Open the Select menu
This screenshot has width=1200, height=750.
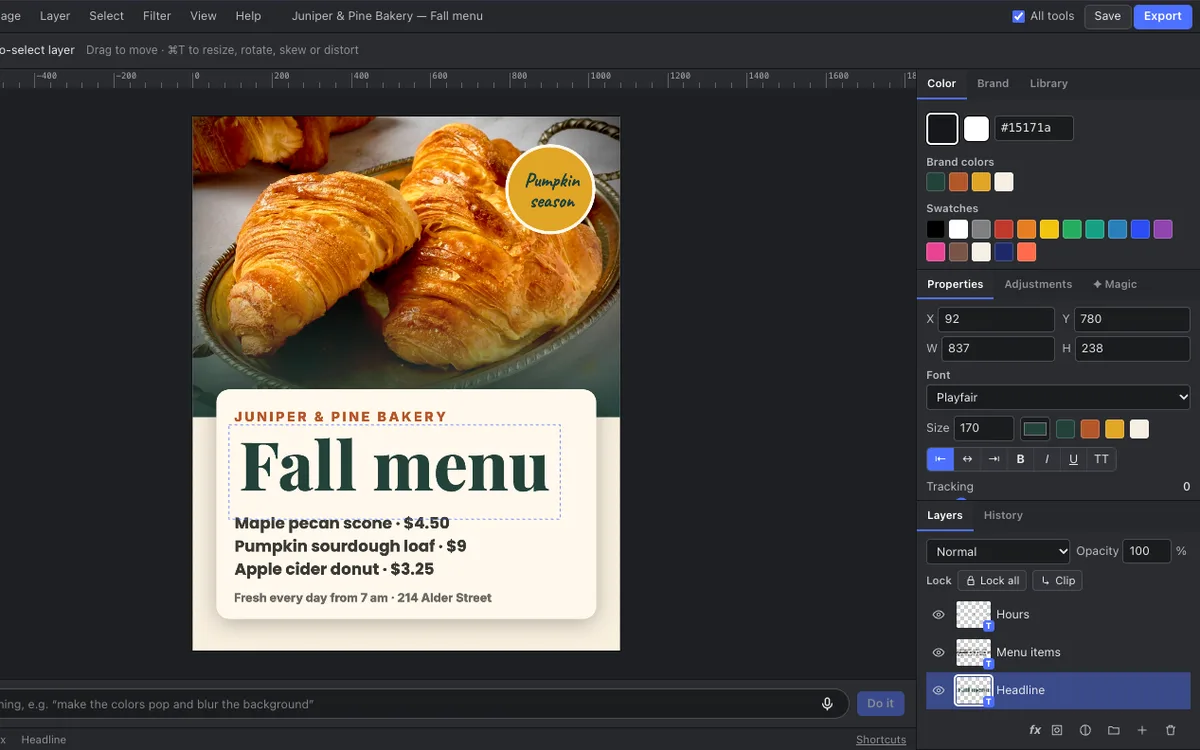[106, 16]
